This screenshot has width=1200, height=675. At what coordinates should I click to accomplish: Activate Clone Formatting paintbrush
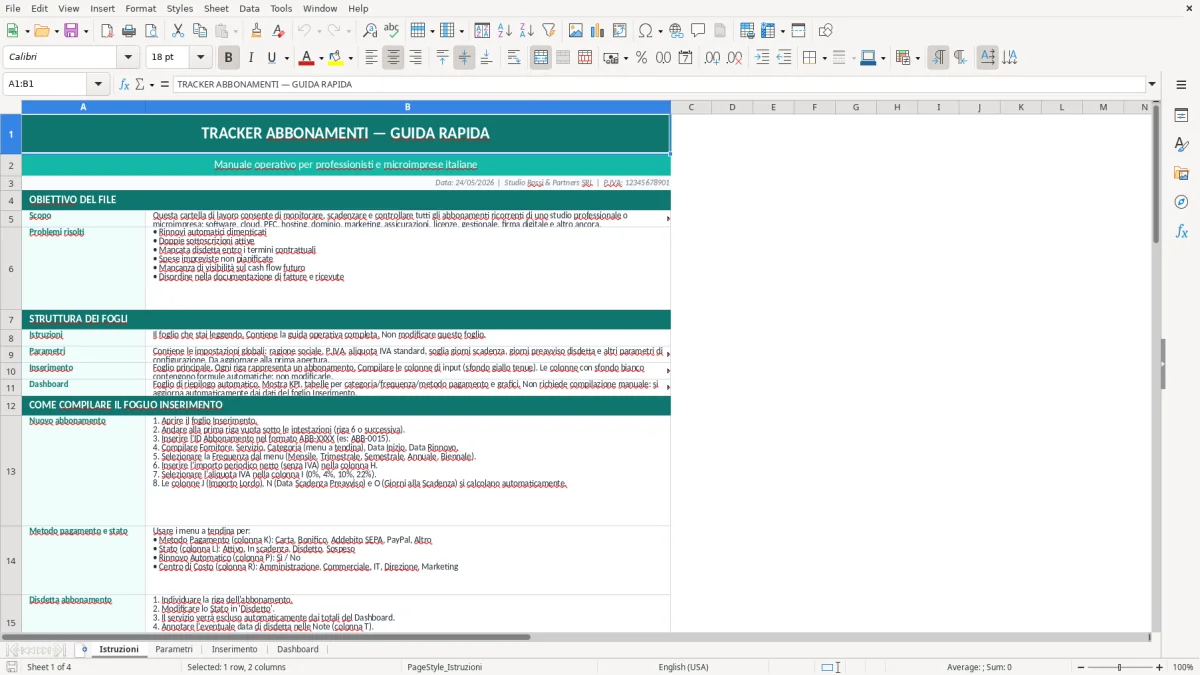[256, 31]
